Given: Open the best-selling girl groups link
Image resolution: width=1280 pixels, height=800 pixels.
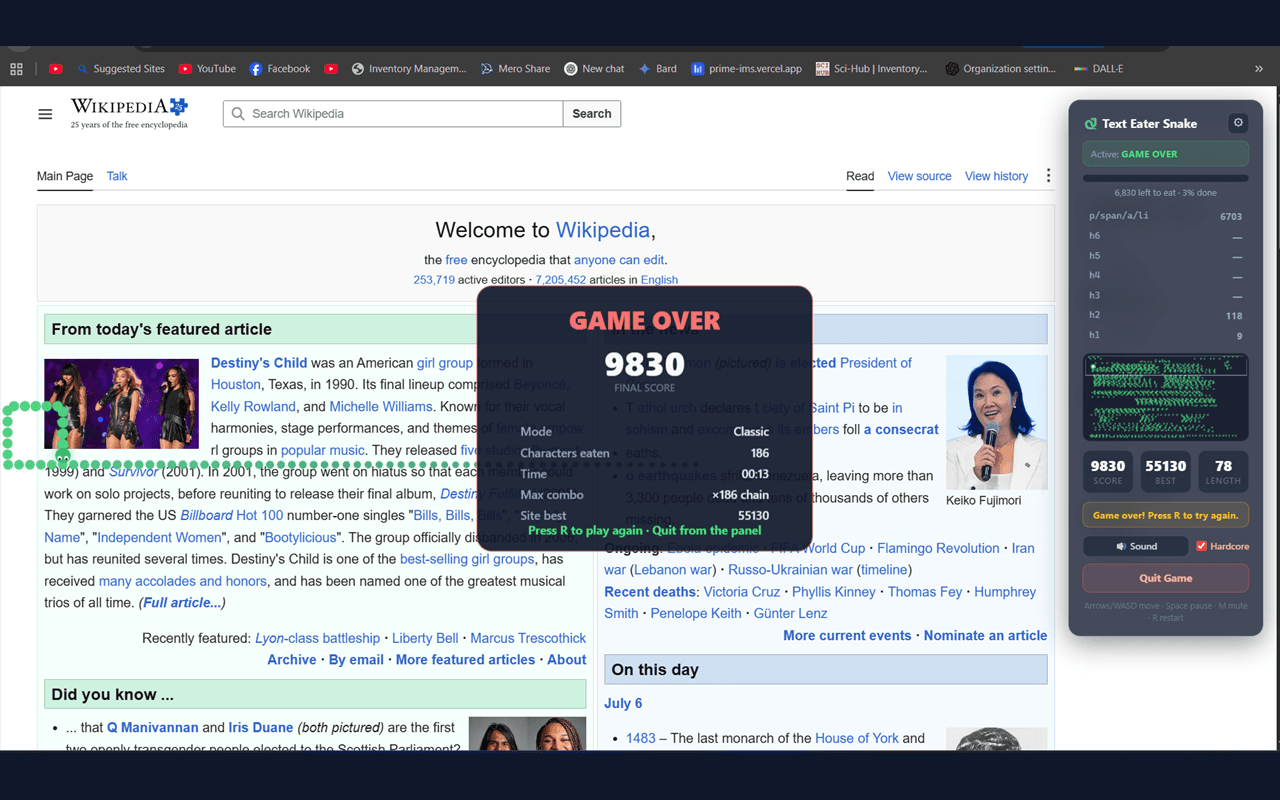Looking at the screenshot, I should (467, 559).
